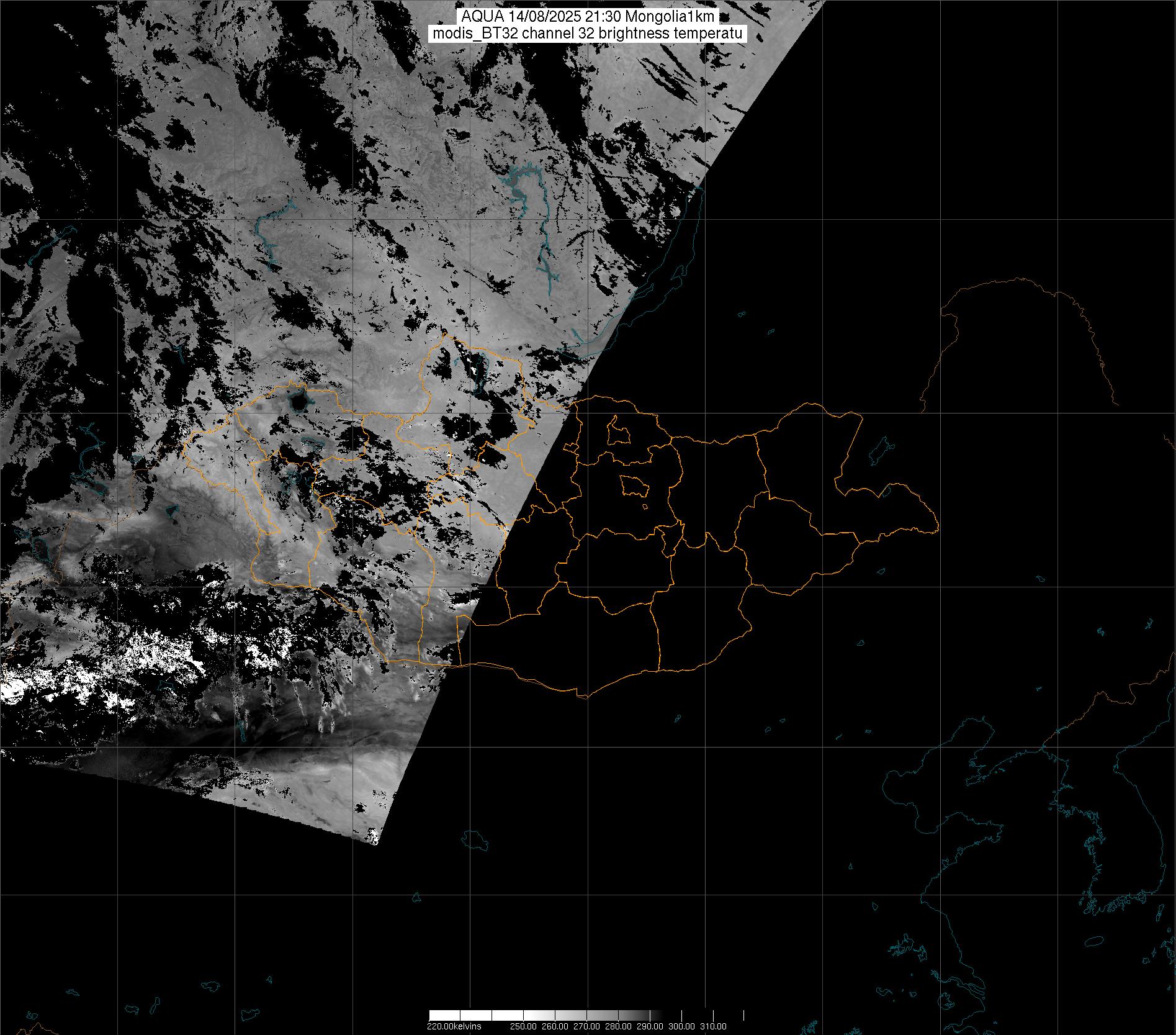The image size is (1176, 1035).
Task: Click the modis_BT32 channel 32 brightness temperature label
Action: coord(587,34)
